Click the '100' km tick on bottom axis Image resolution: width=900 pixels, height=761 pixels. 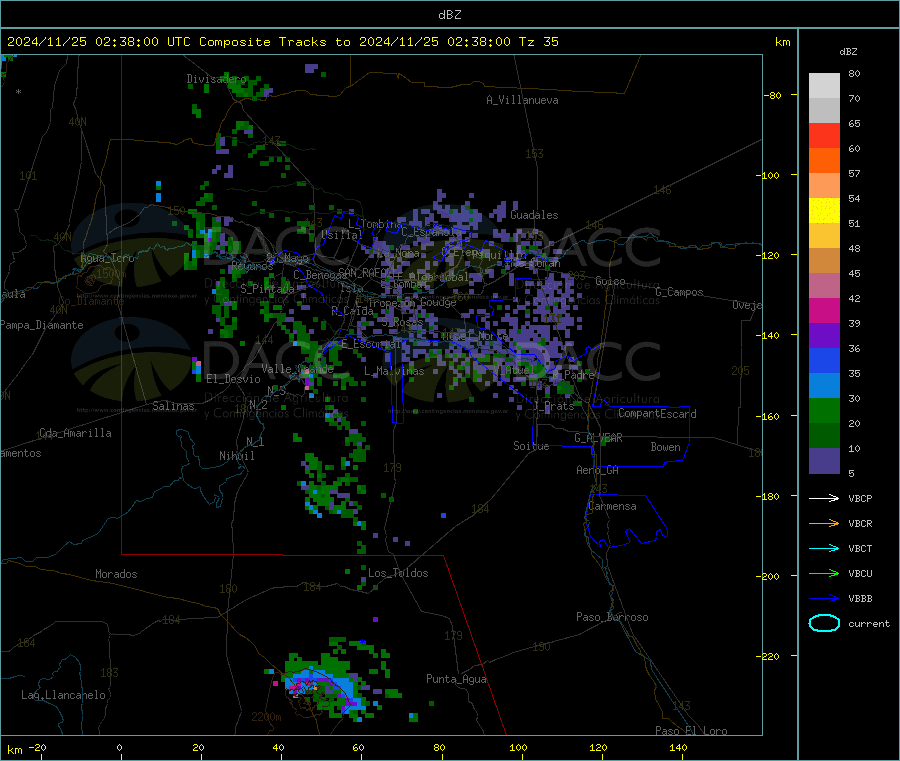518,747
